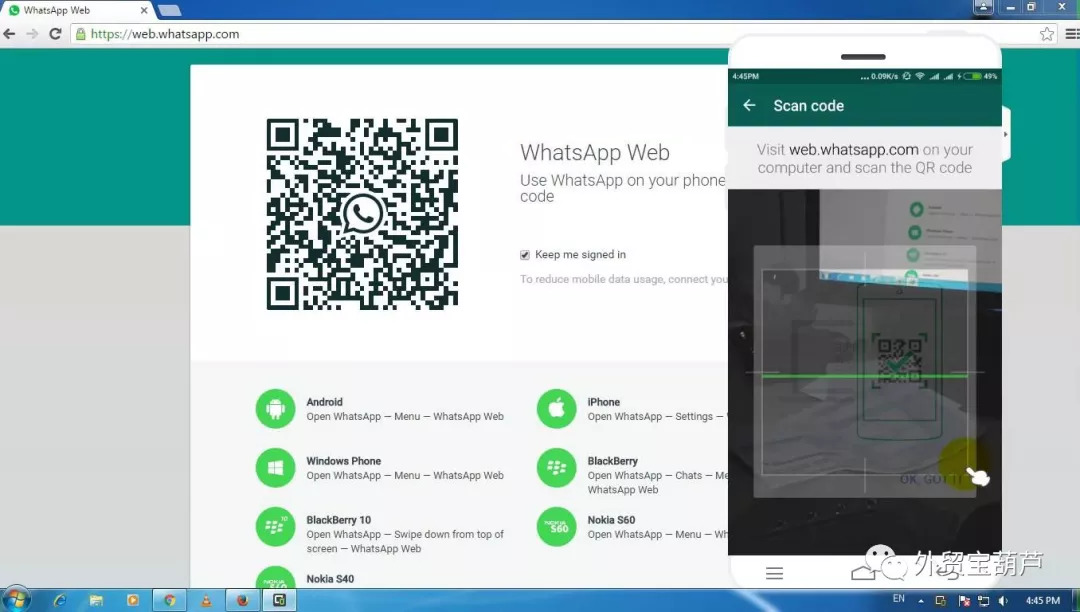Click the Android platform icon
Image resolution: width=1080 pixels, height=612 pixels.
tap(275, 409)
